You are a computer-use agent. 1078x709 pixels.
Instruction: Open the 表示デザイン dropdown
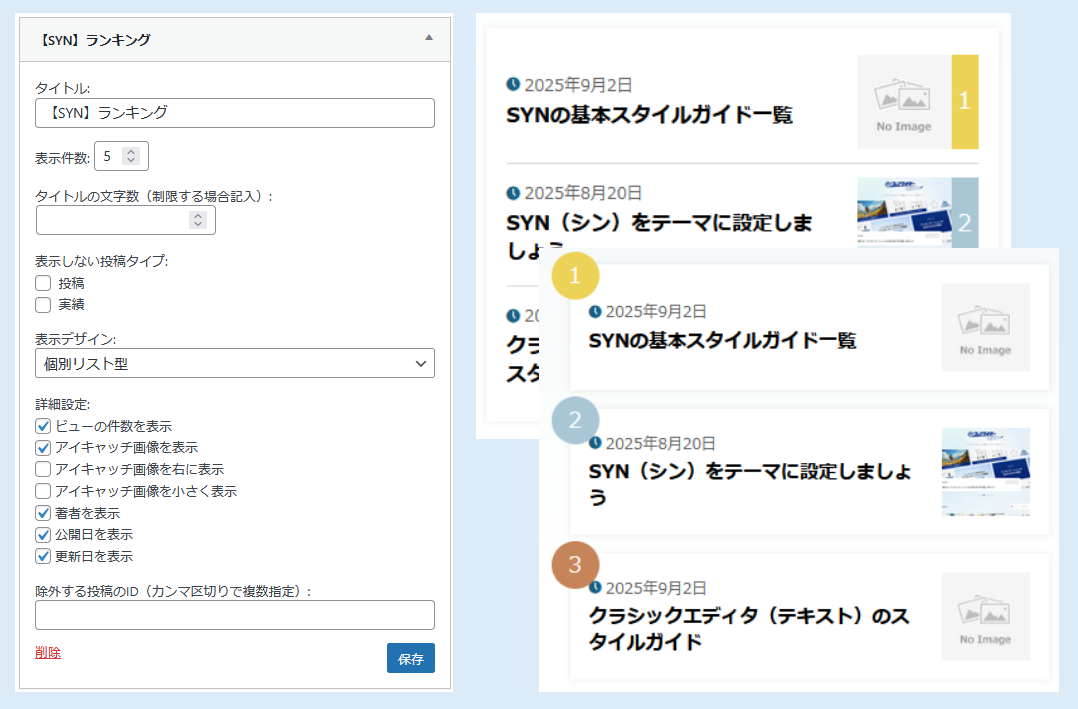coord(234,363)
